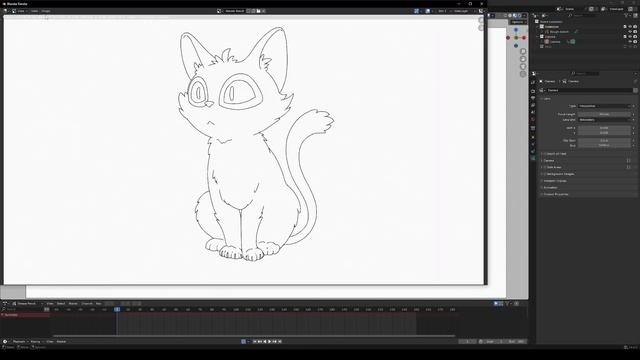Viewport: 640px width, 360px height.
Task: Expand Custom Properties panel
Action: tap(556, 194)
